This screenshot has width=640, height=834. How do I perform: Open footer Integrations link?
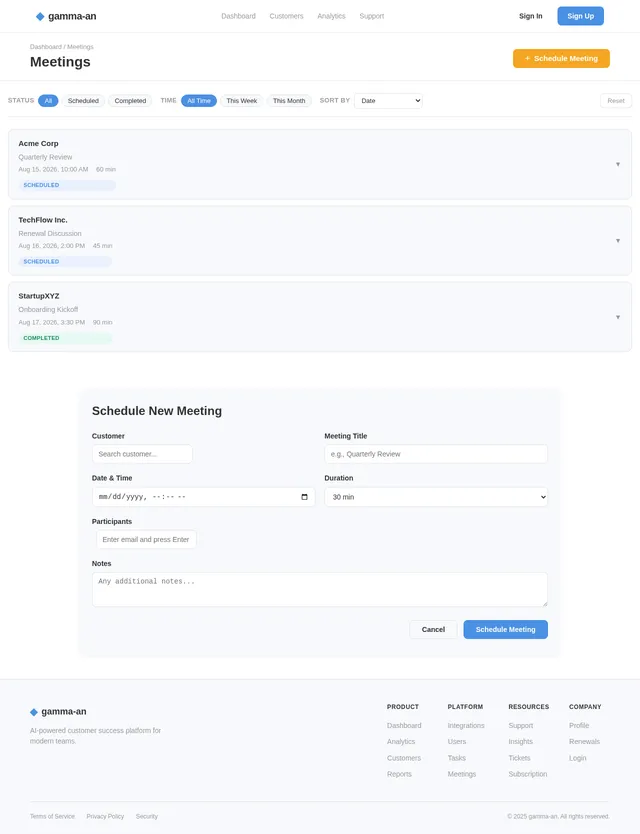tap(466, 725)
